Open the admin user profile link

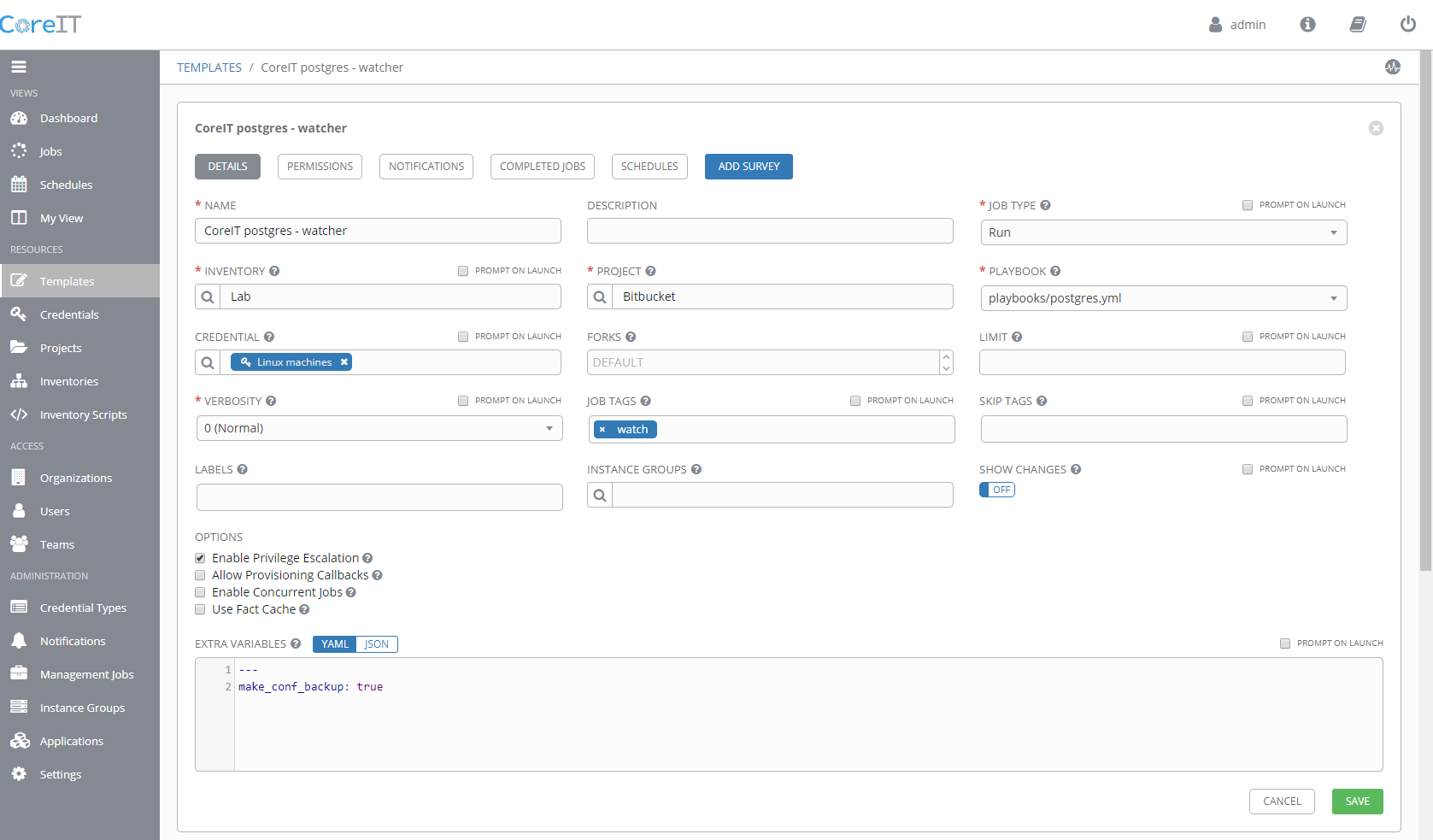(x=1237, y=25)
